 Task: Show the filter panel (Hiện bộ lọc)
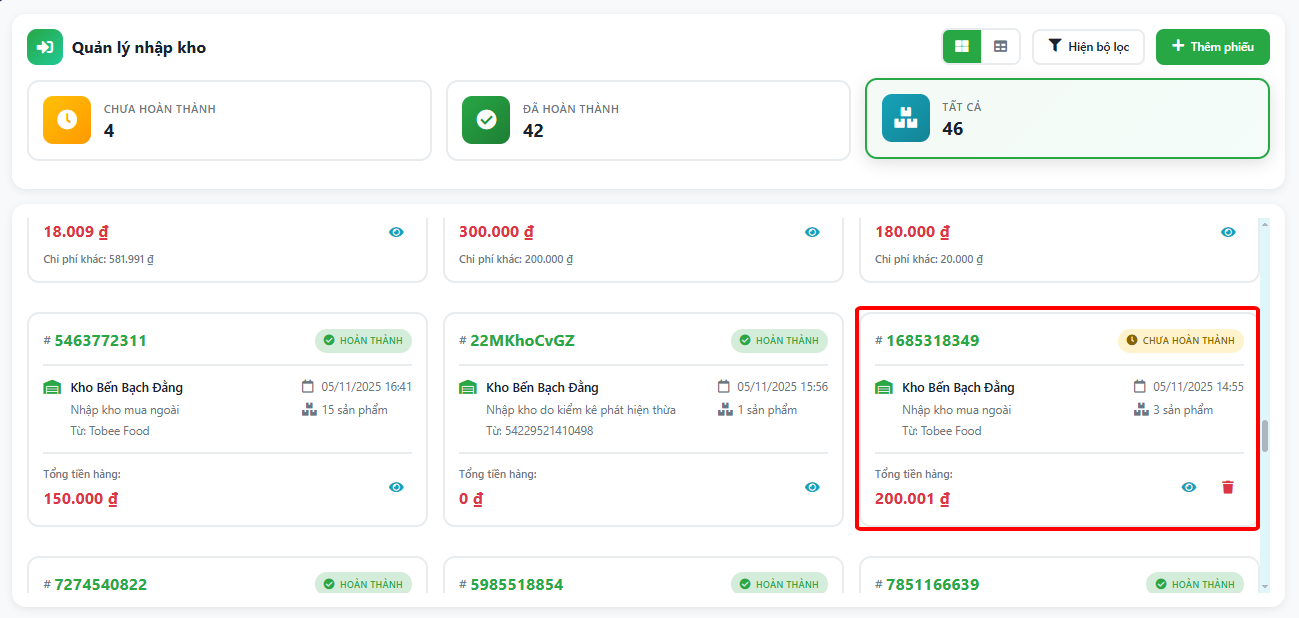click(x=1088, y=47)
